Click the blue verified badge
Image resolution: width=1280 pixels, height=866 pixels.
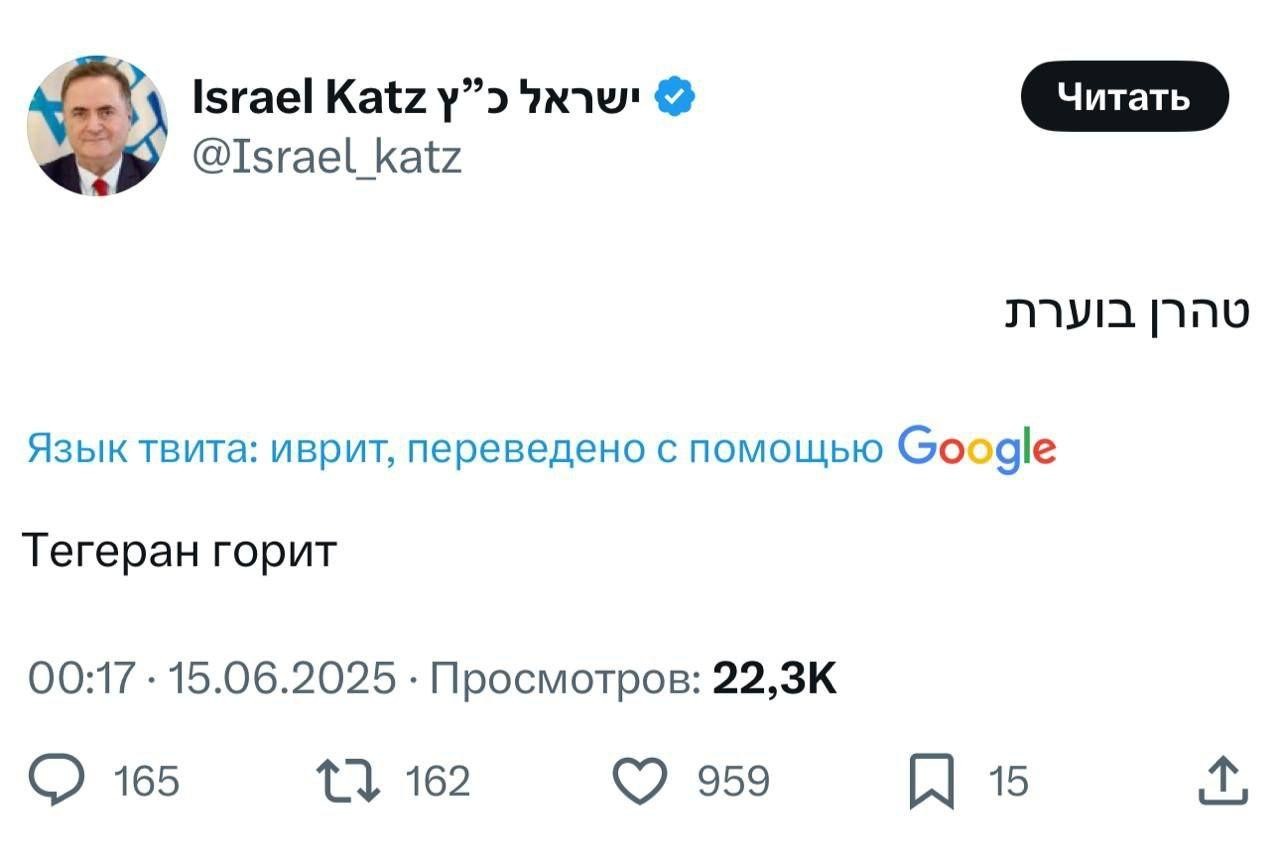click(675, 98)
